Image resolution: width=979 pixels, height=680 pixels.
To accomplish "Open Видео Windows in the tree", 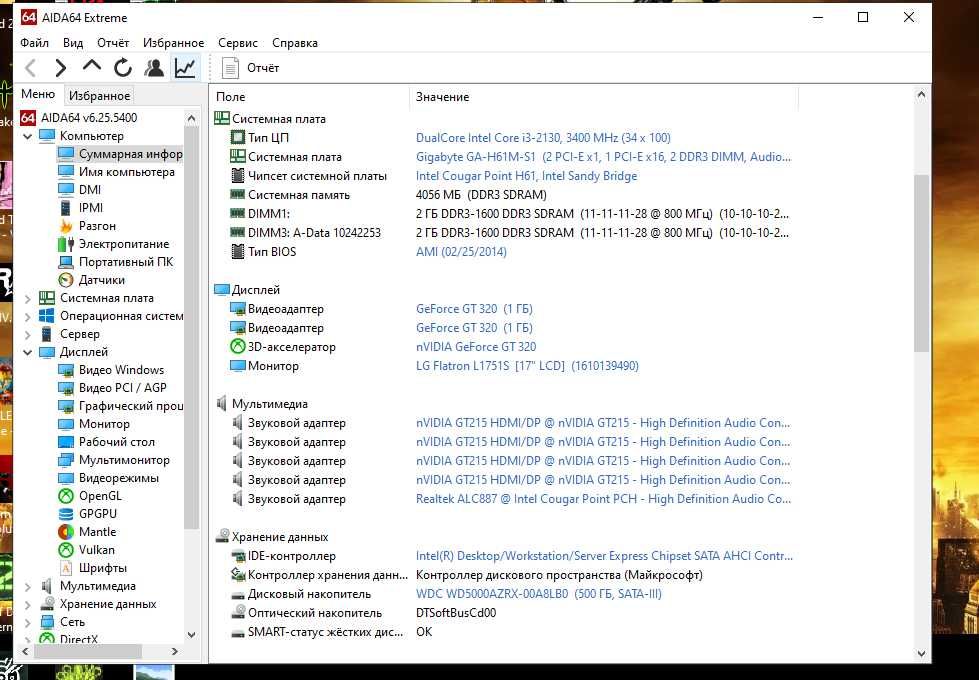I will click(x=121, y=370).
